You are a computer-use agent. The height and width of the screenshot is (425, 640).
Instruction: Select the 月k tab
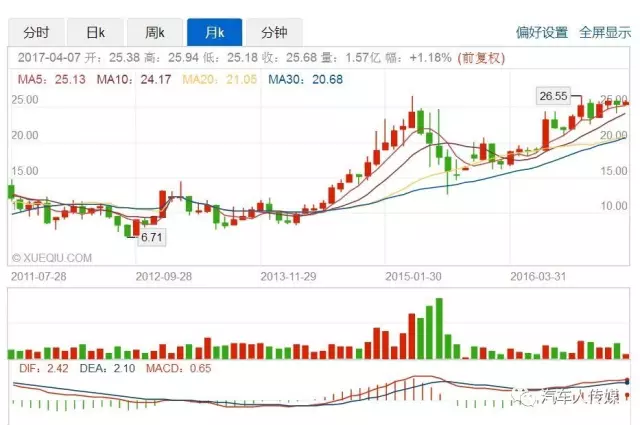tap(214, 32)
